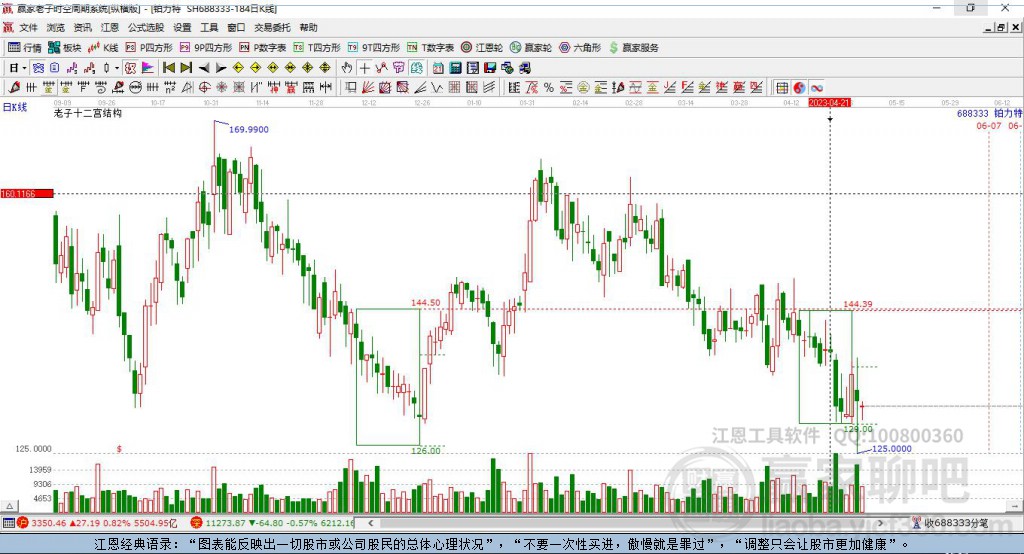1024x554 pixels.
Task: Click the horizontal scrollbar left arrow
Action: (x=370, y=523)
